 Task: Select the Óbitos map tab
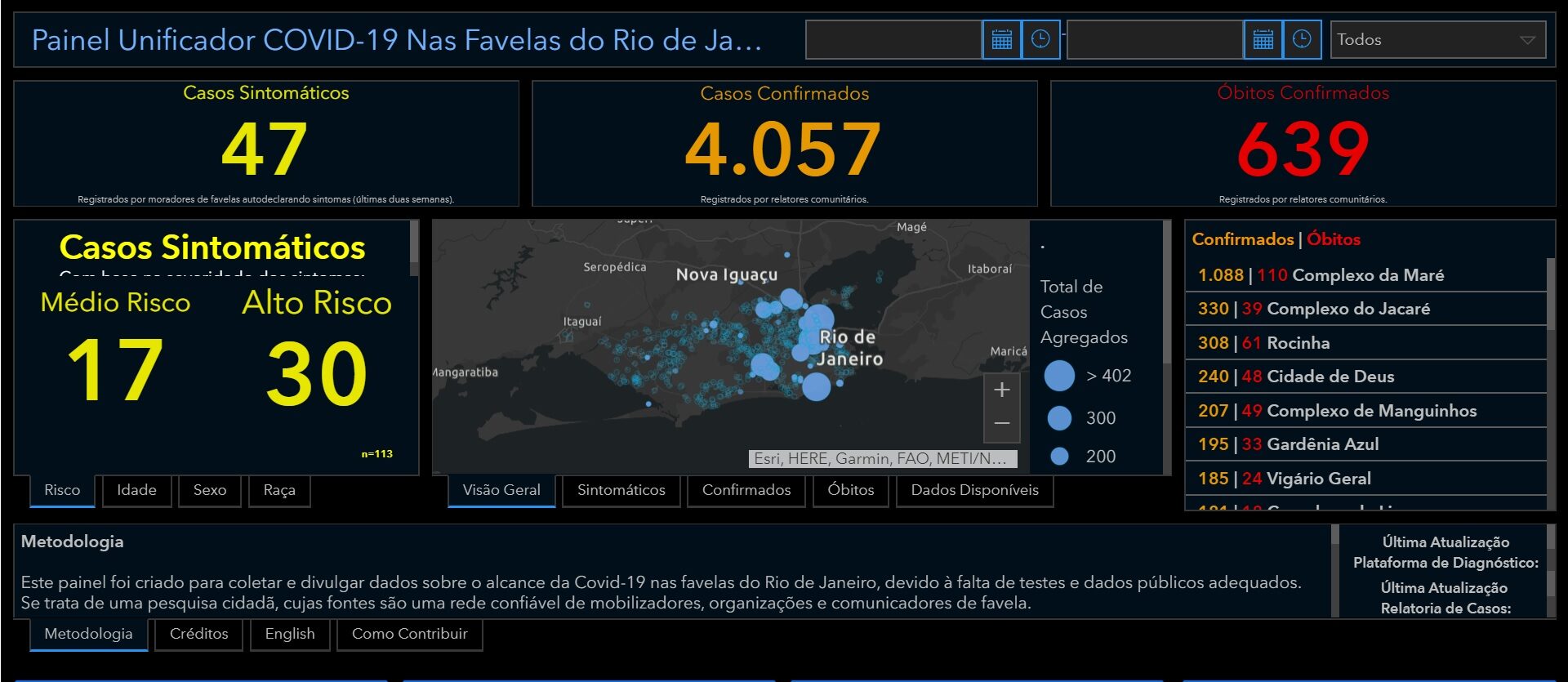[850, 490]
